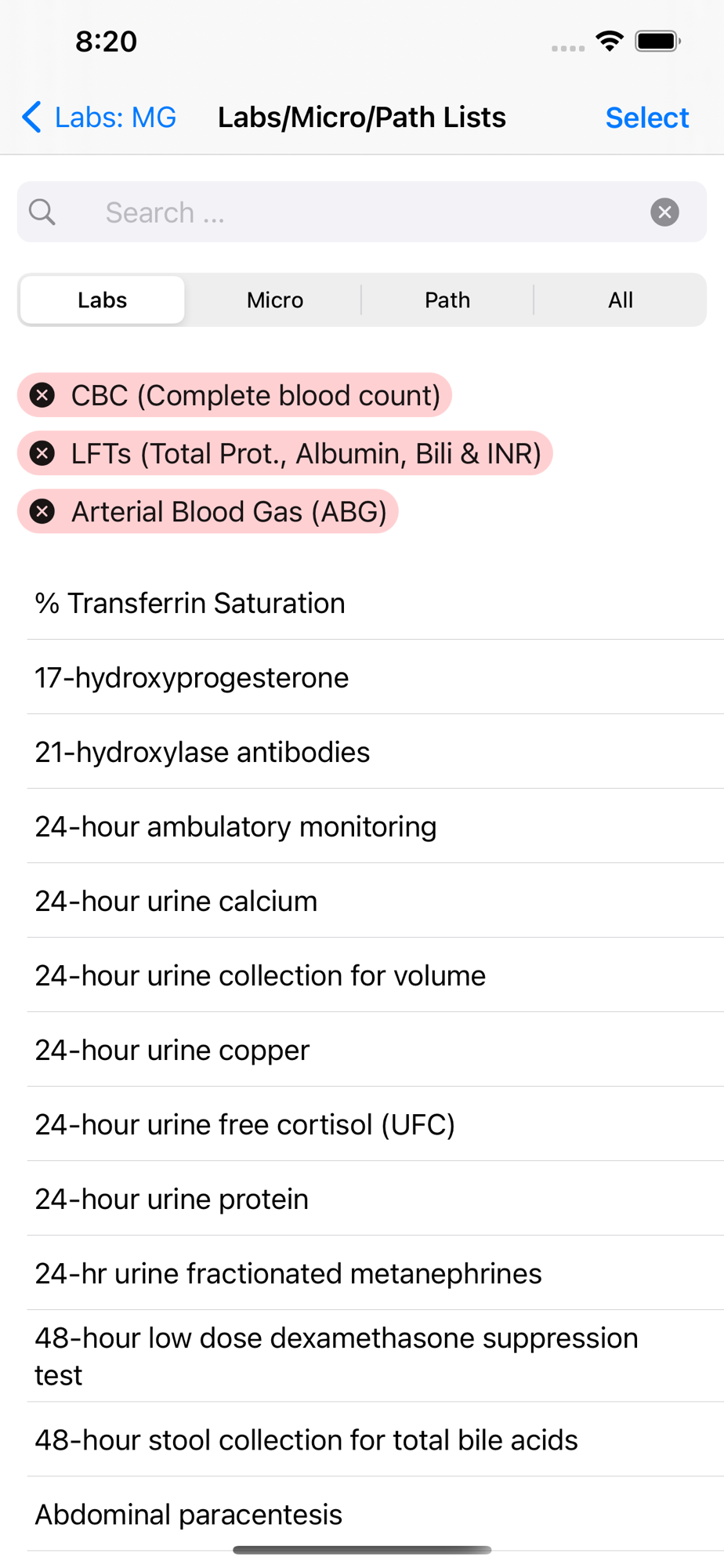Clear search field with the X icon
Image resolution: width=724 pixels, height=1568 pixels.
(664, 212)
